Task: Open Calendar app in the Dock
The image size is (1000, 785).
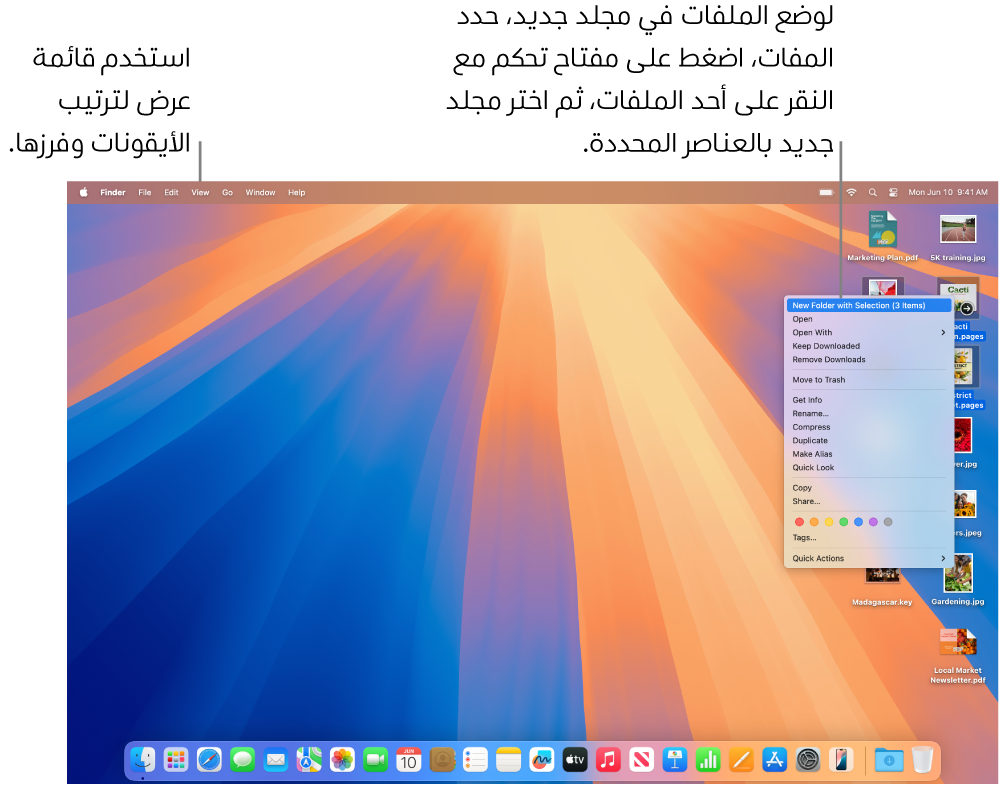Action: pos(409,759)
